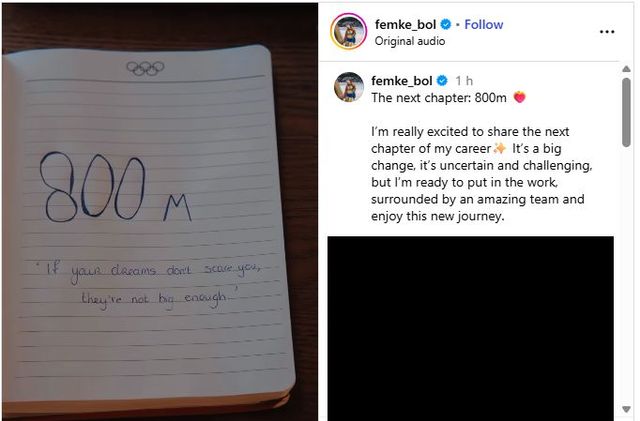
Task: Click the small femke_bol avatar beside the caption
Action: coord(348,86)
